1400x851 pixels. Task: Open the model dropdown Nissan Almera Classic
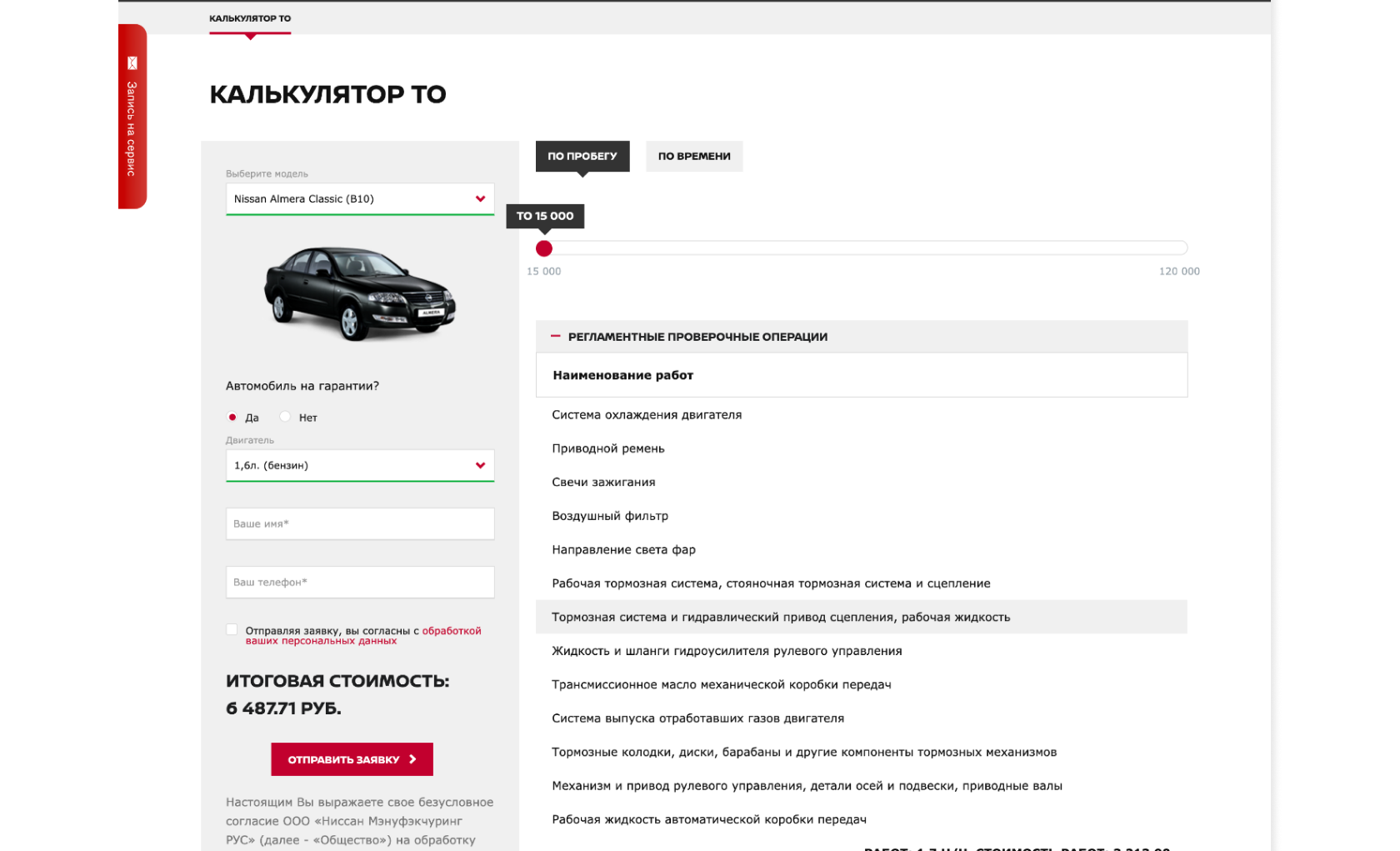point(360,199)
